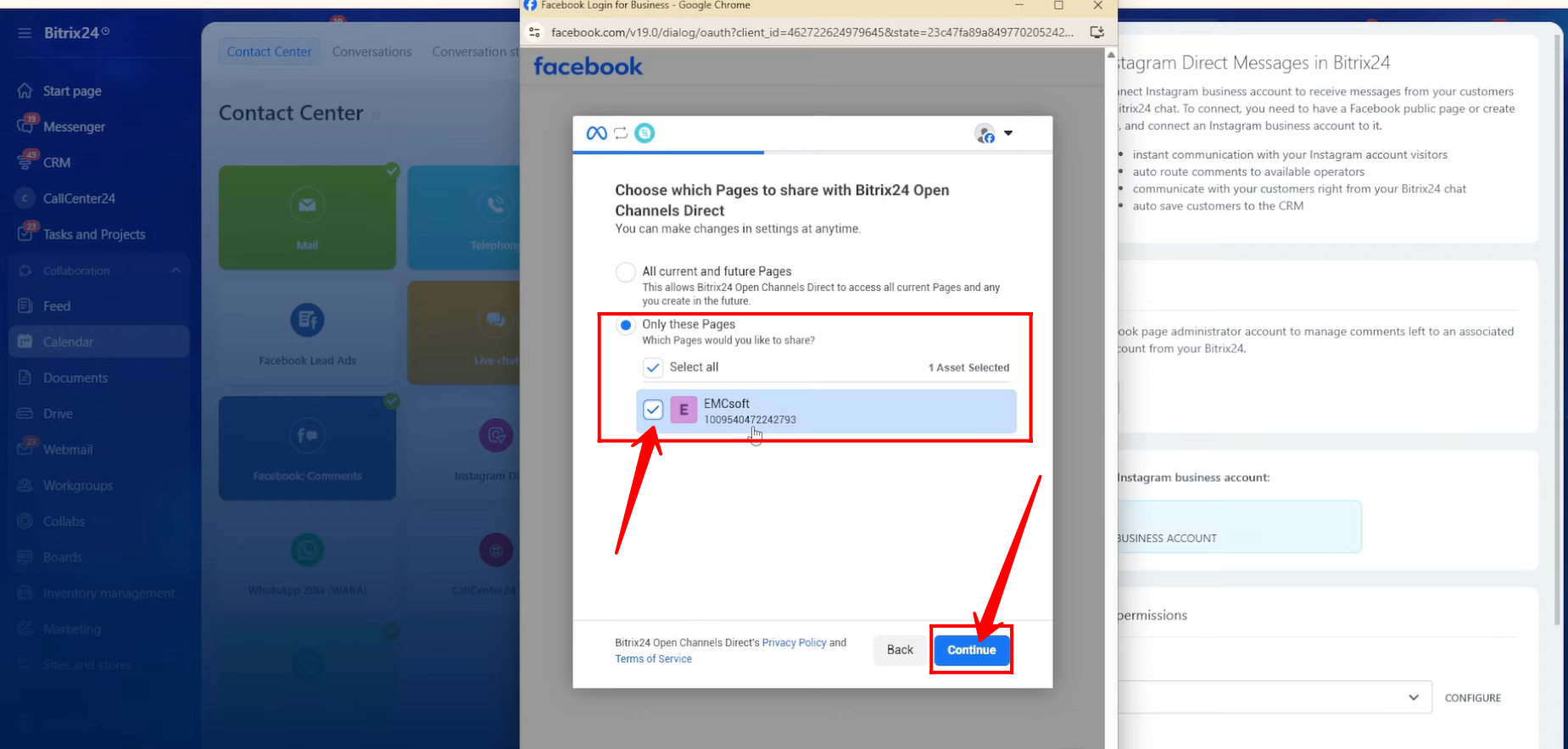Click the WhatsApp Zilla (WABA) tile

(307, 562)
